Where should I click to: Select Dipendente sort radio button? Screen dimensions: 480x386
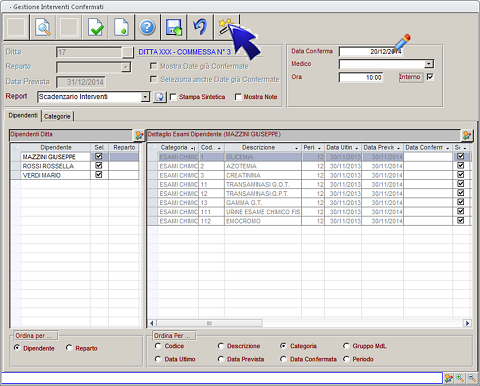point(17,348)
